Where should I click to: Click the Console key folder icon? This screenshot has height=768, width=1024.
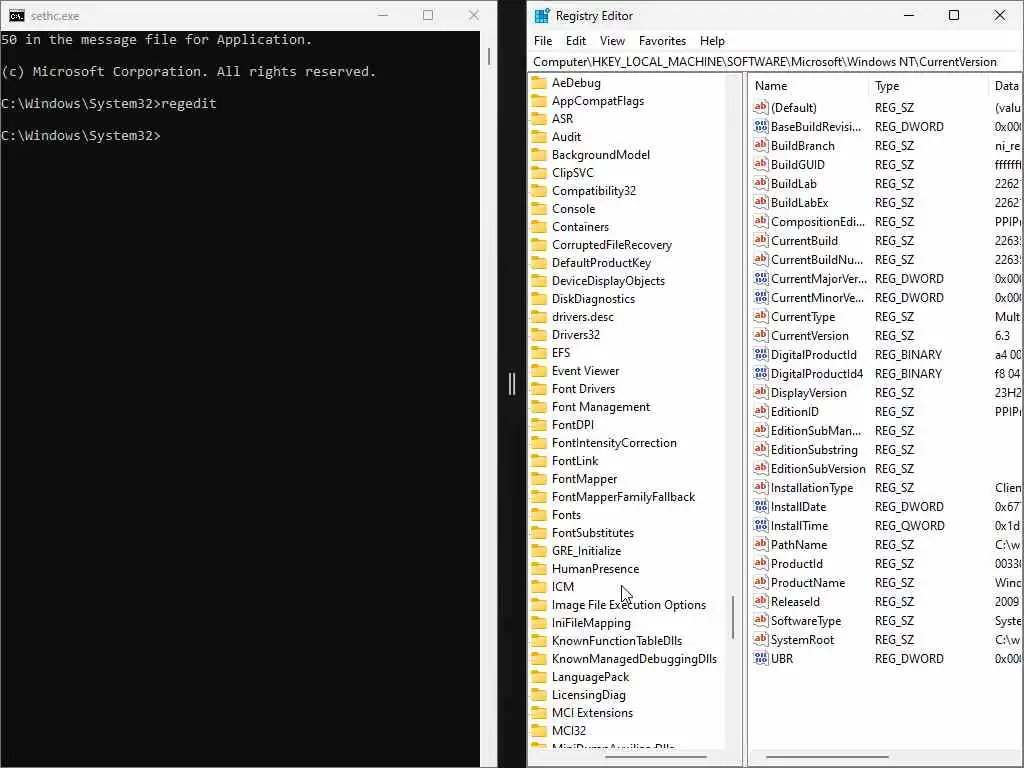(x=539, y=209)
